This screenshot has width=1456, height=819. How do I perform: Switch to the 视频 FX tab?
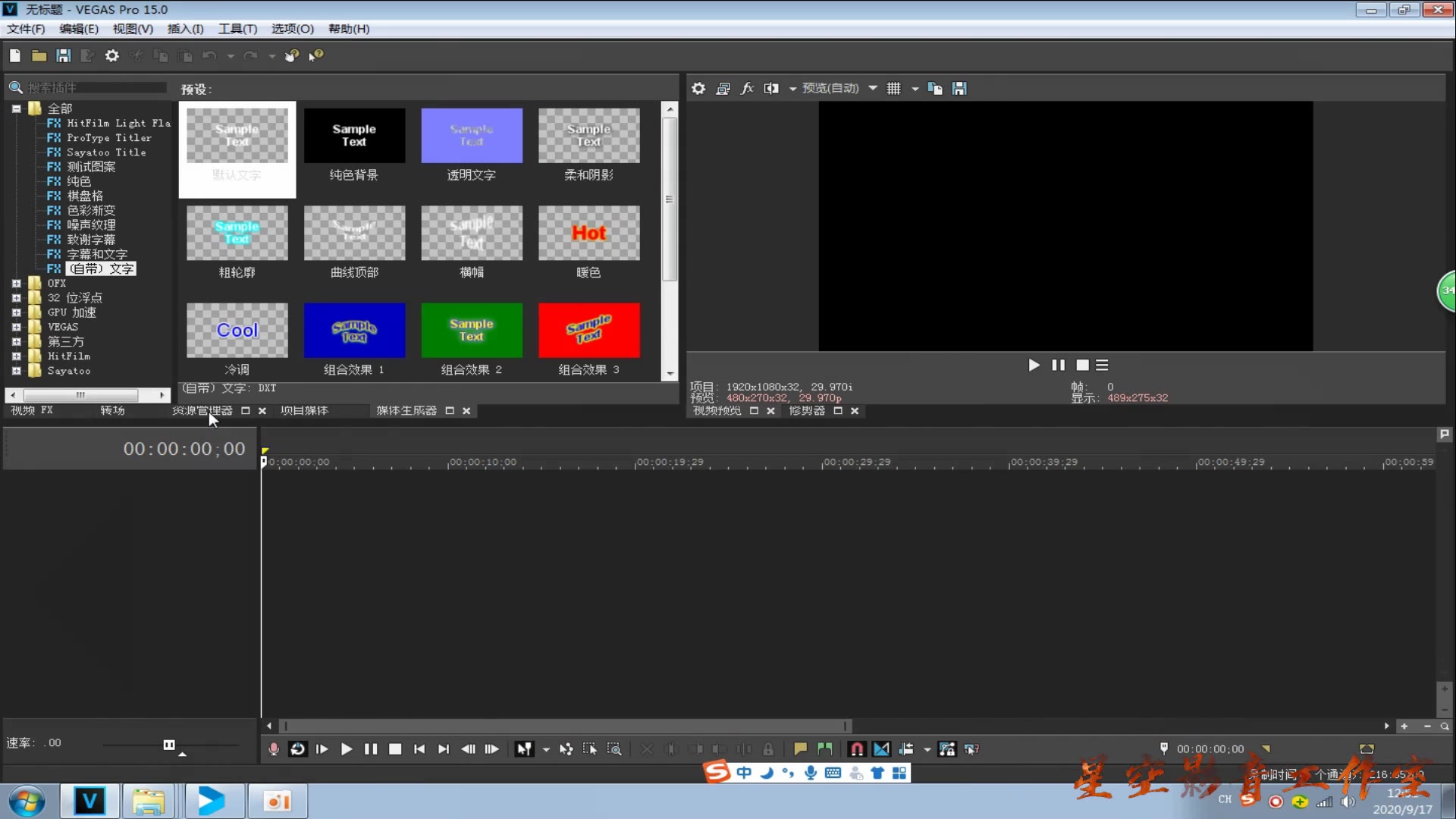click(32, 410)
